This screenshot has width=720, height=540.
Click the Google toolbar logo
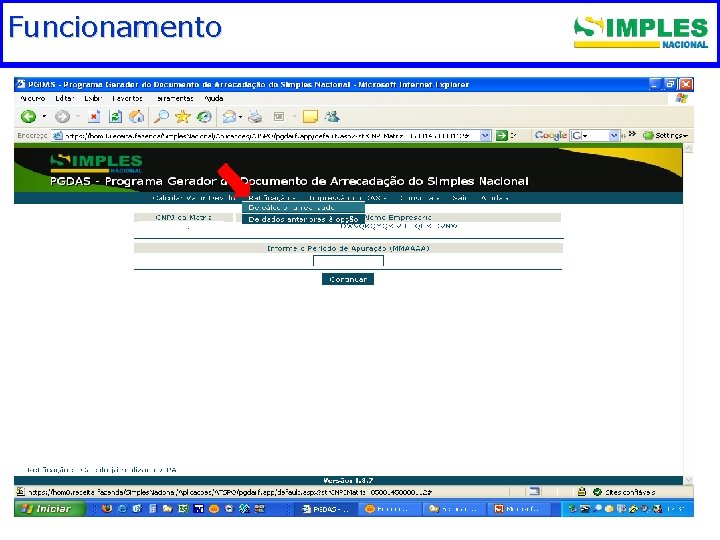[551, 135]
